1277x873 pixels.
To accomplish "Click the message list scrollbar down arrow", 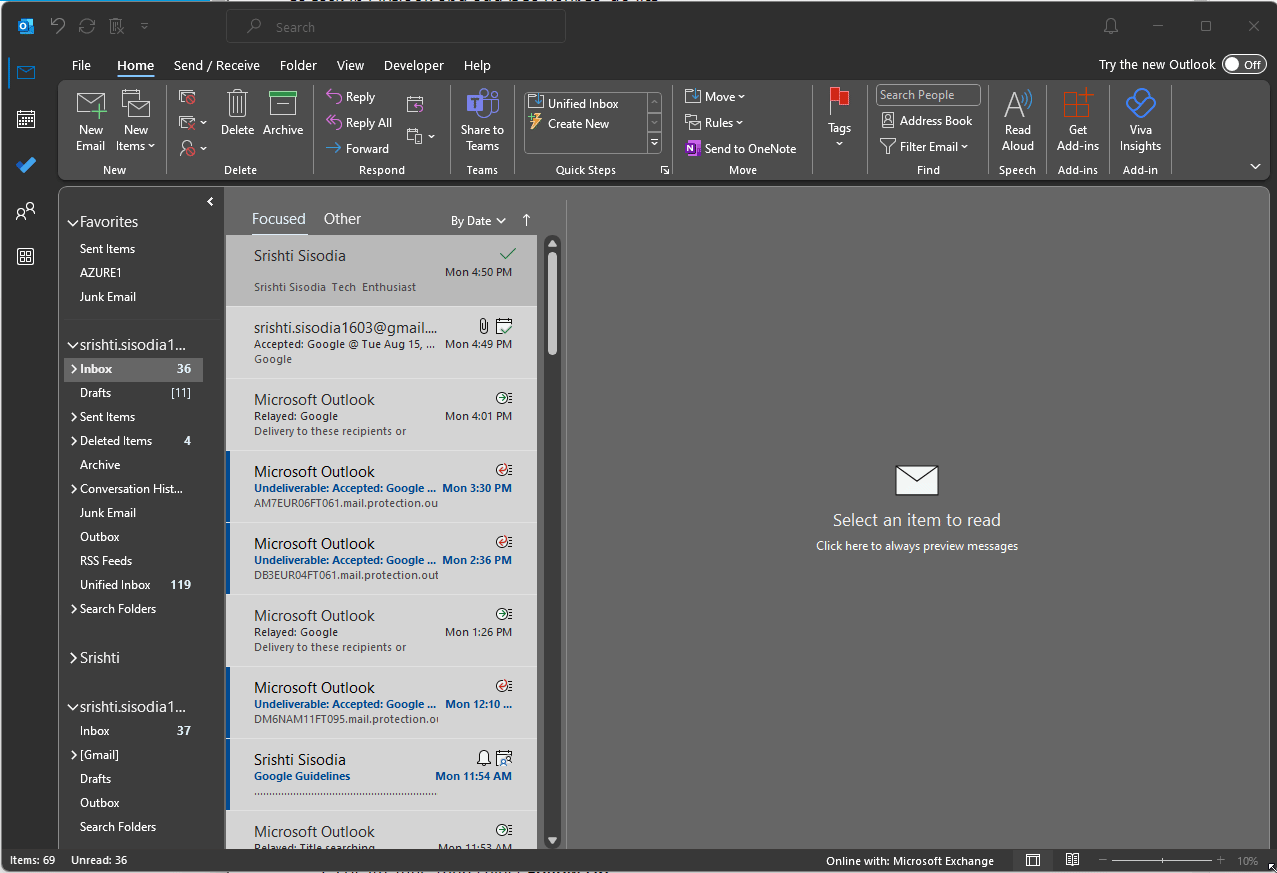I will (x=552, y=840).
